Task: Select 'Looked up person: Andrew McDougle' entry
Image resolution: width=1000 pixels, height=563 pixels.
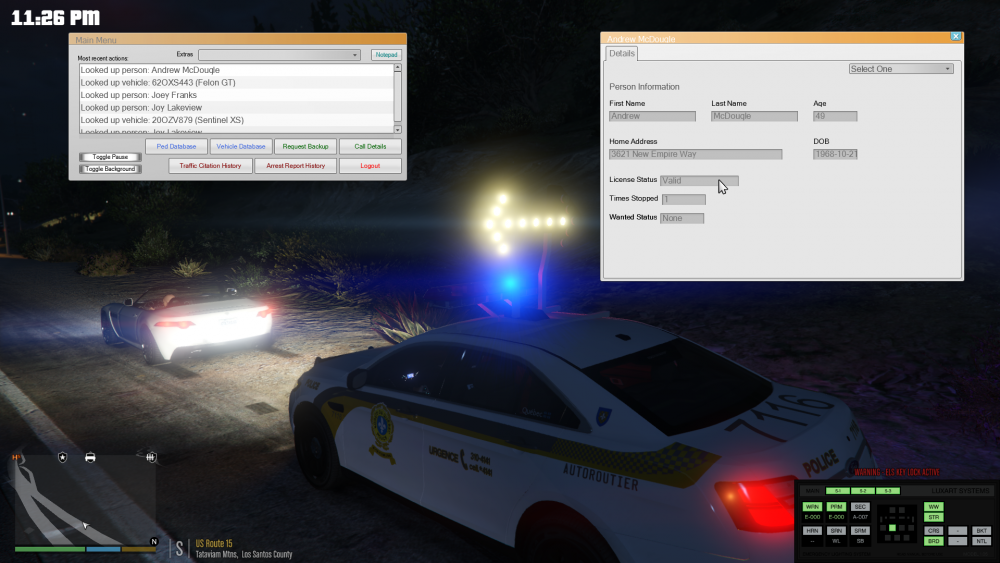Action: click(x=237, y=70)
